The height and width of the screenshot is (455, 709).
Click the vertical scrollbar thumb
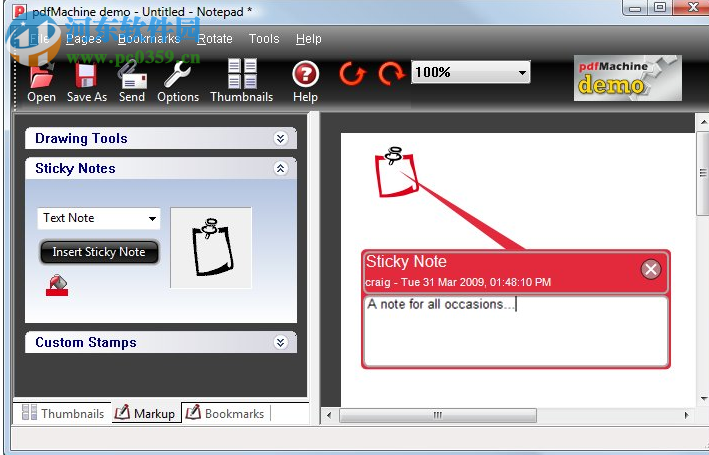point(703,173)
